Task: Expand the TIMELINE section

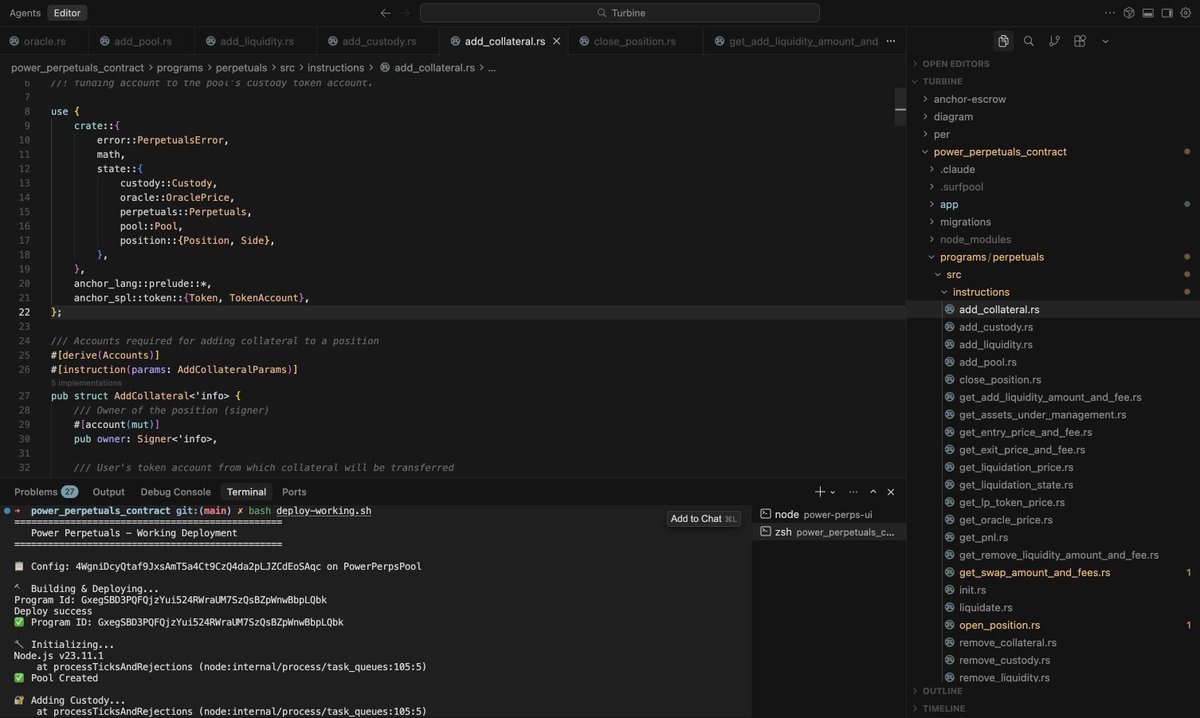Action: tap(1054, 708)
